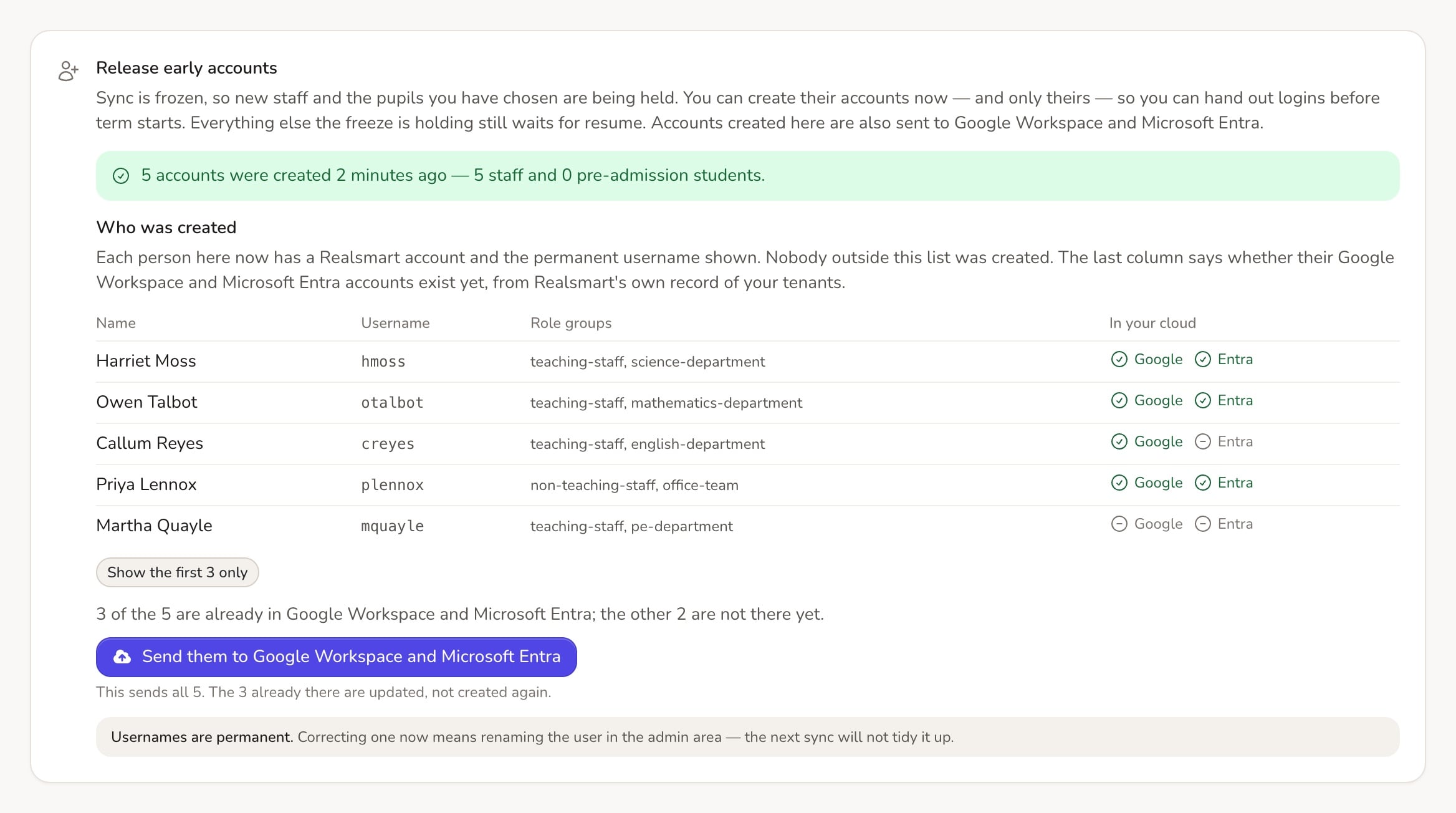
Task: Click Owen Talbot's Entra check icon
Action: (x=1203, y=400)
